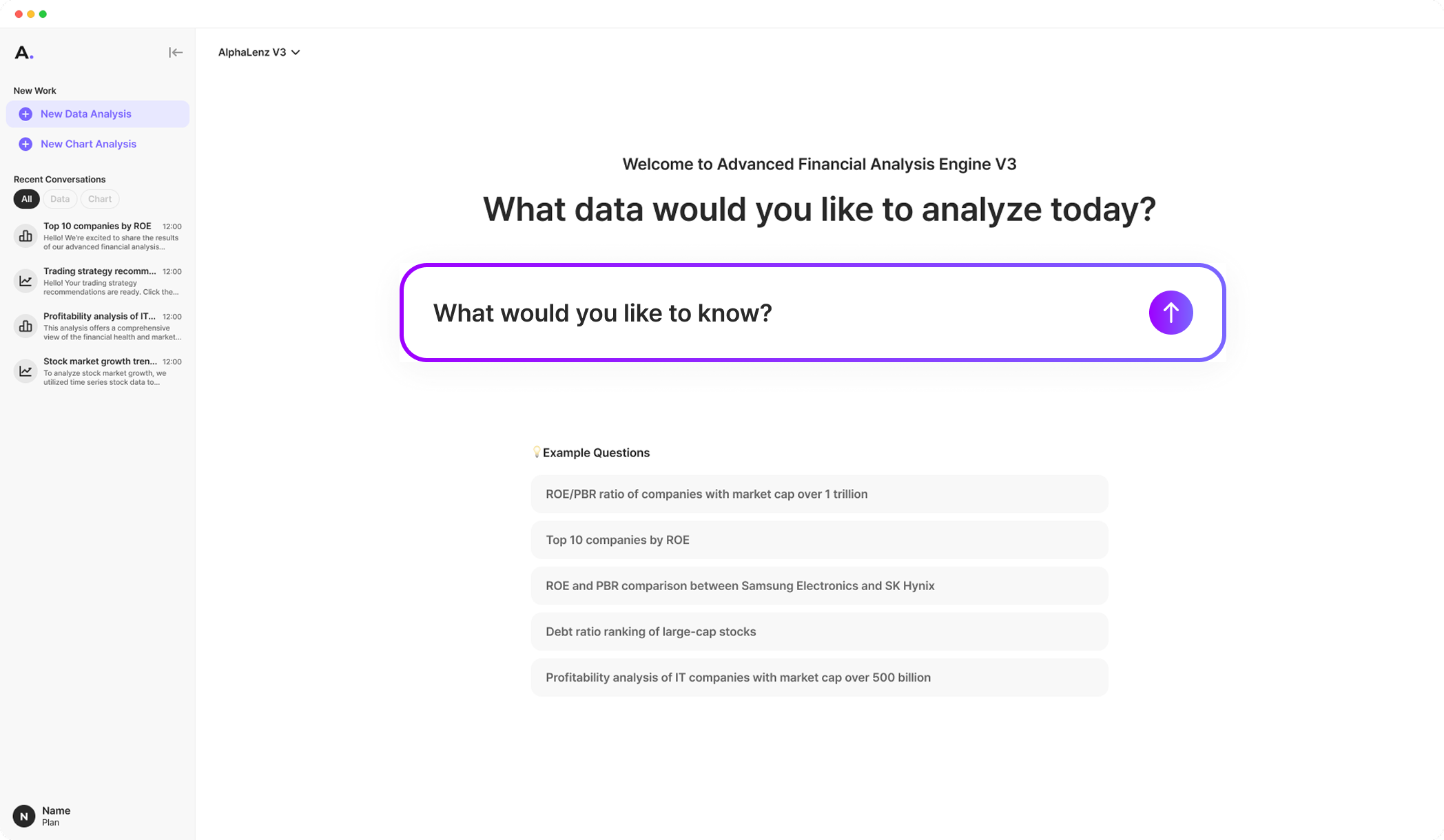This screenshot has width=1444, height=840.
Task: Open the AlphaLenz V3 model dropdown
Action: [x=252, y=52]
